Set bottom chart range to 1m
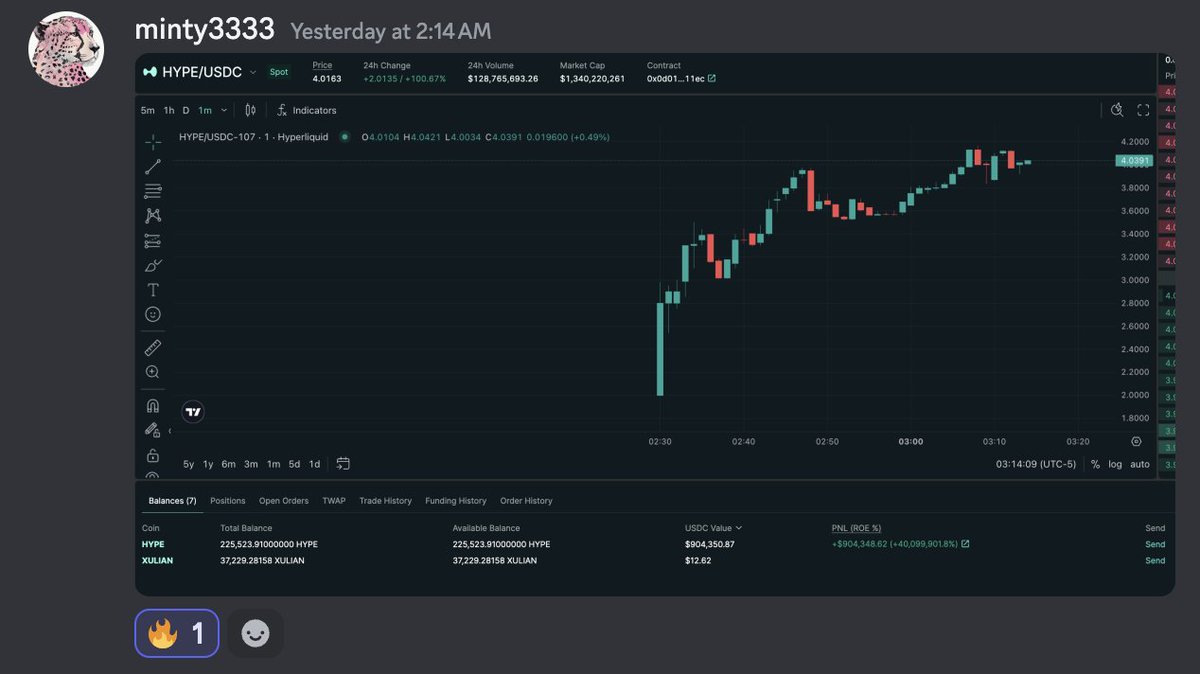 pos(273,464)
